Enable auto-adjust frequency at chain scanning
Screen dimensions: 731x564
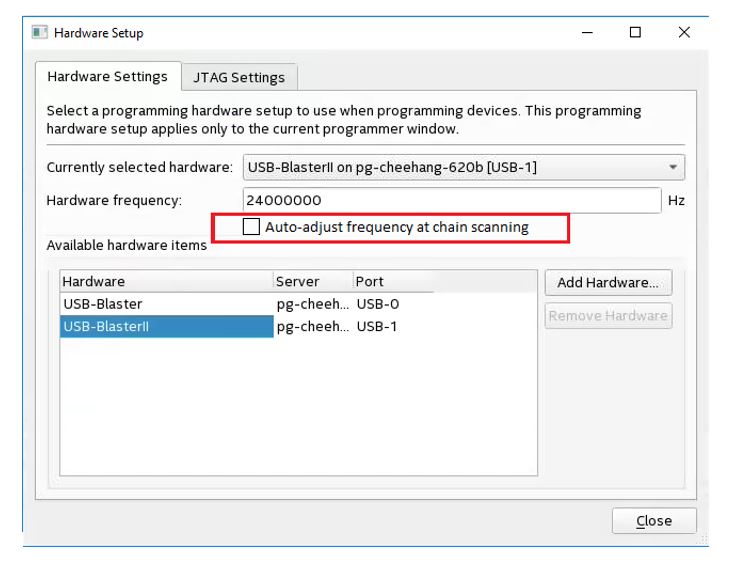tap(252, 227)
